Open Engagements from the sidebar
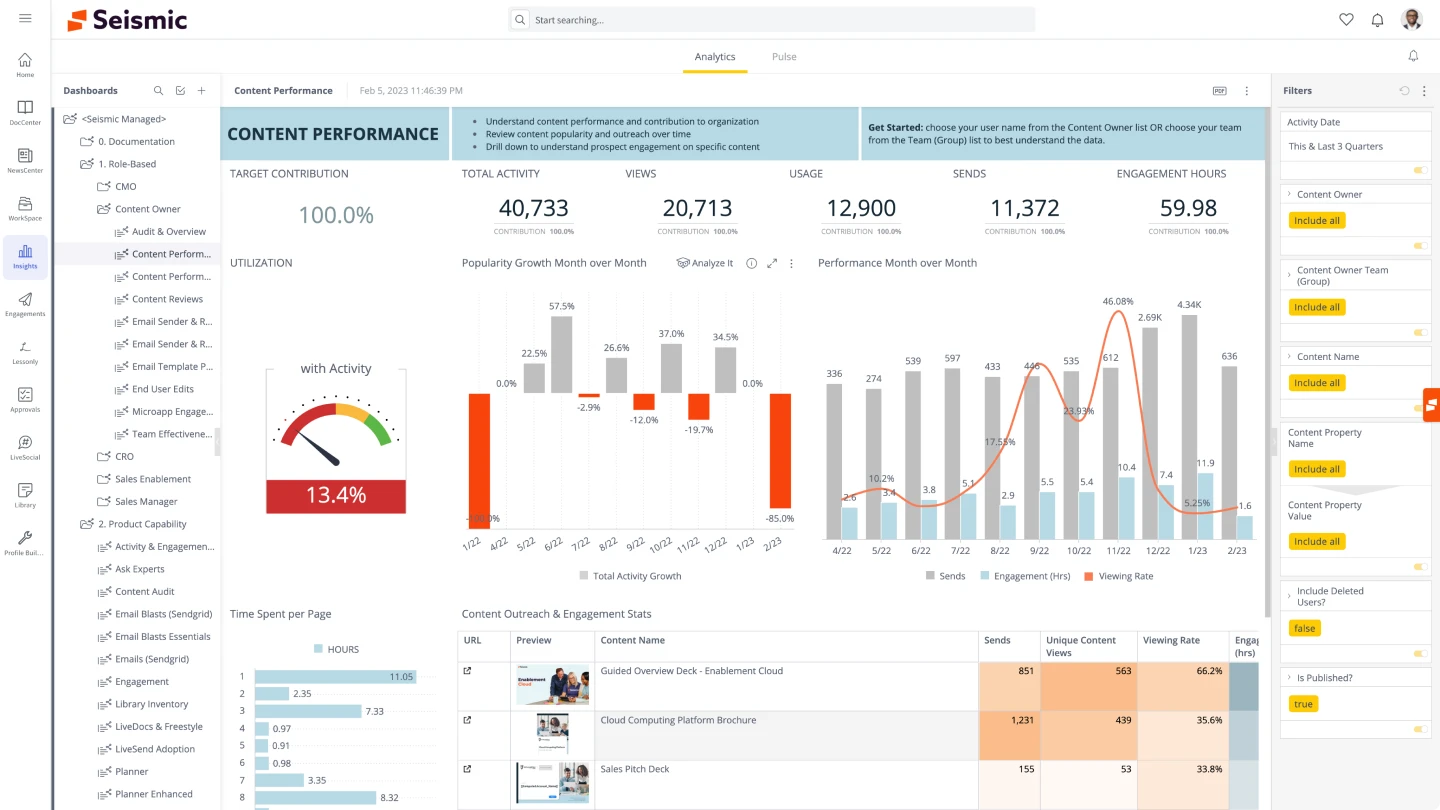This screenshot has height=810, width=1440. [x=25, y=304]
